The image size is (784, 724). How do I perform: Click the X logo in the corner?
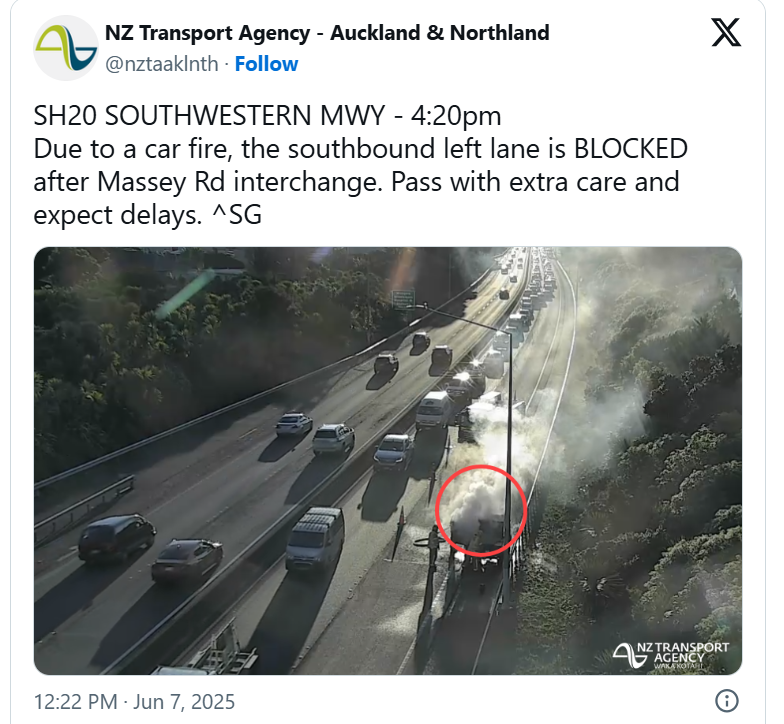(726, 32)
